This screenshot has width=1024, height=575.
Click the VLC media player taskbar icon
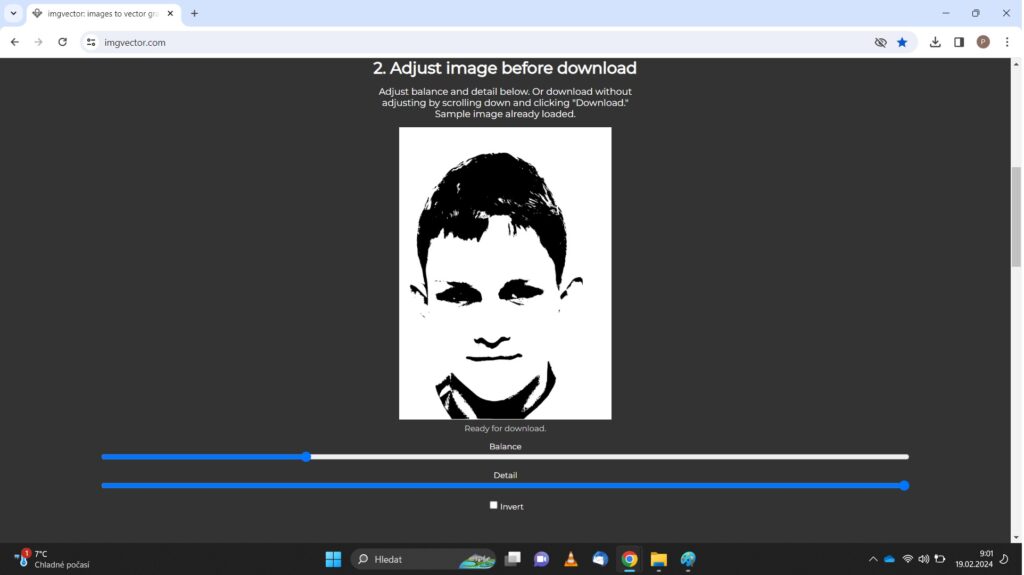(x=570, y=559)
